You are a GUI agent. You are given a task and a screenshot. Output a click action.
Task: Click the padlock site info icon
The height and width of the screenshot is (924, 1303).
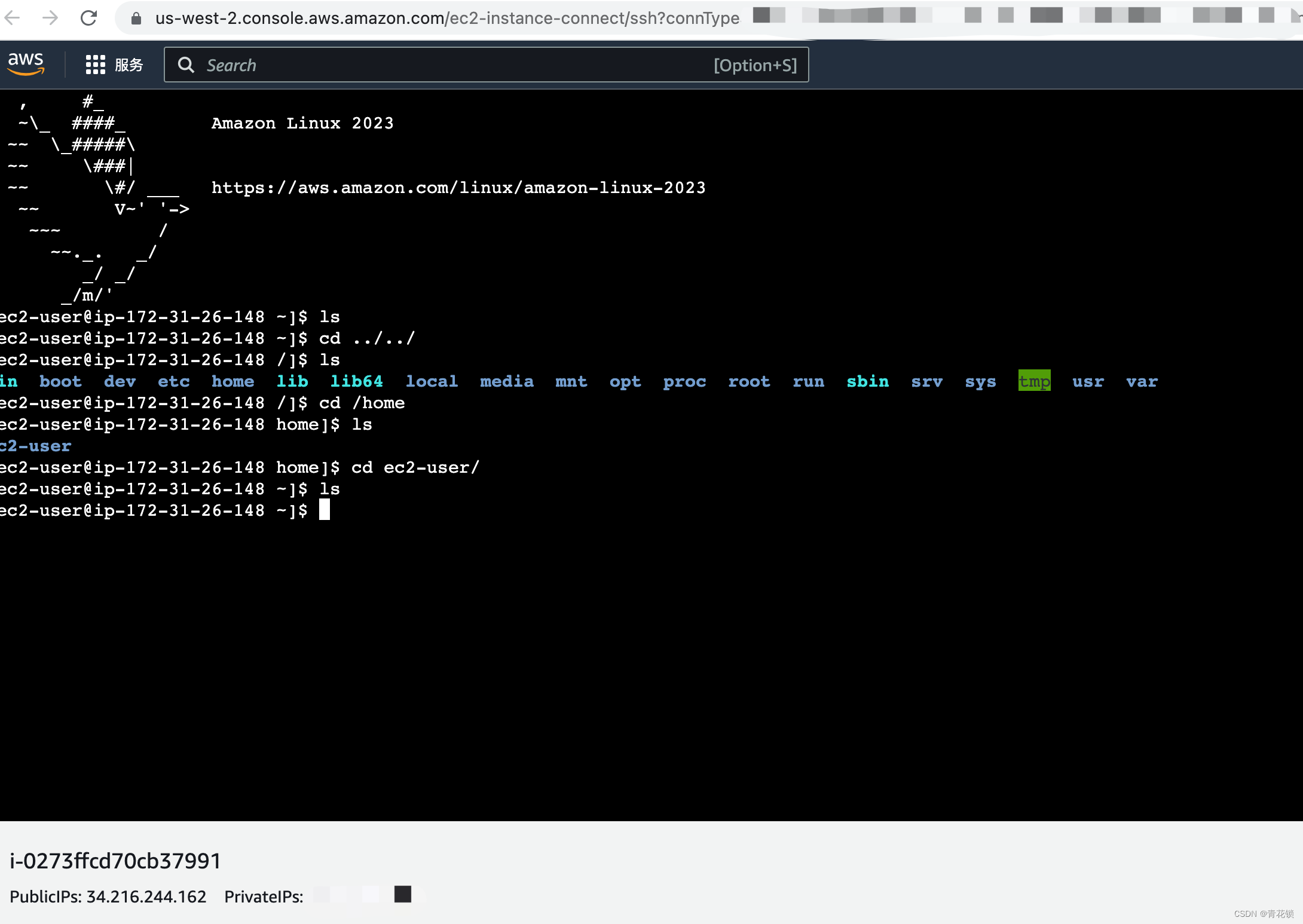coord(136,19)
